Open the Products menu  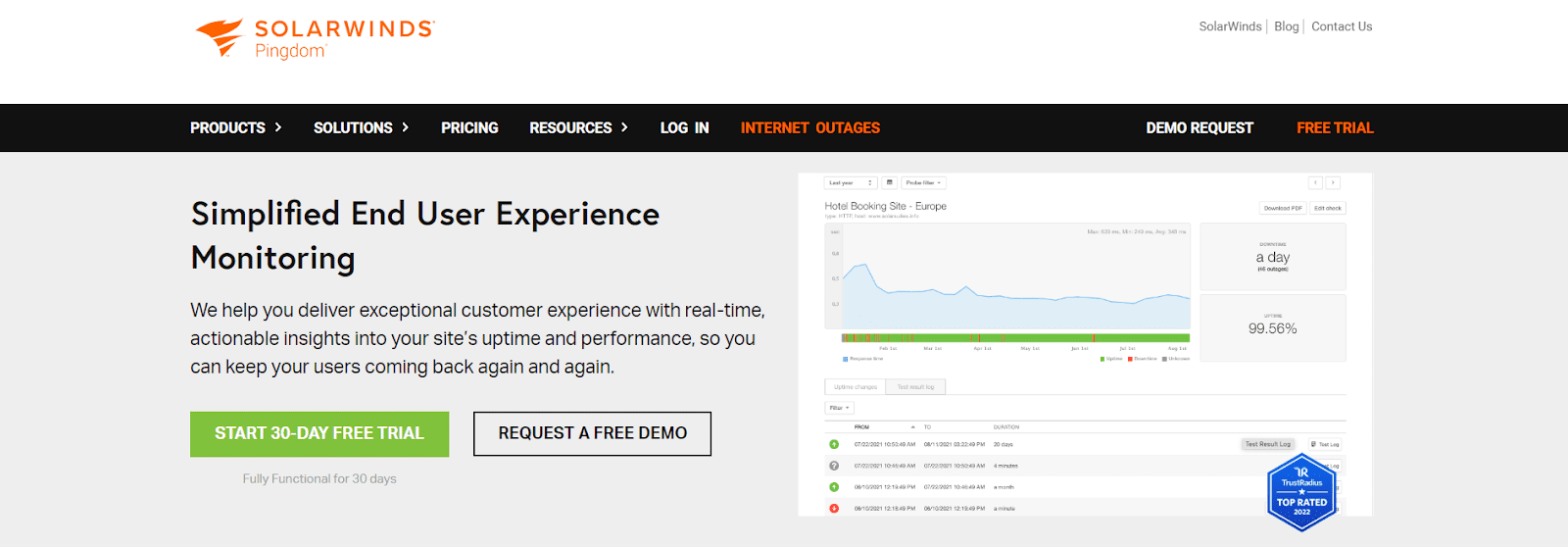[x=227, y=128]
